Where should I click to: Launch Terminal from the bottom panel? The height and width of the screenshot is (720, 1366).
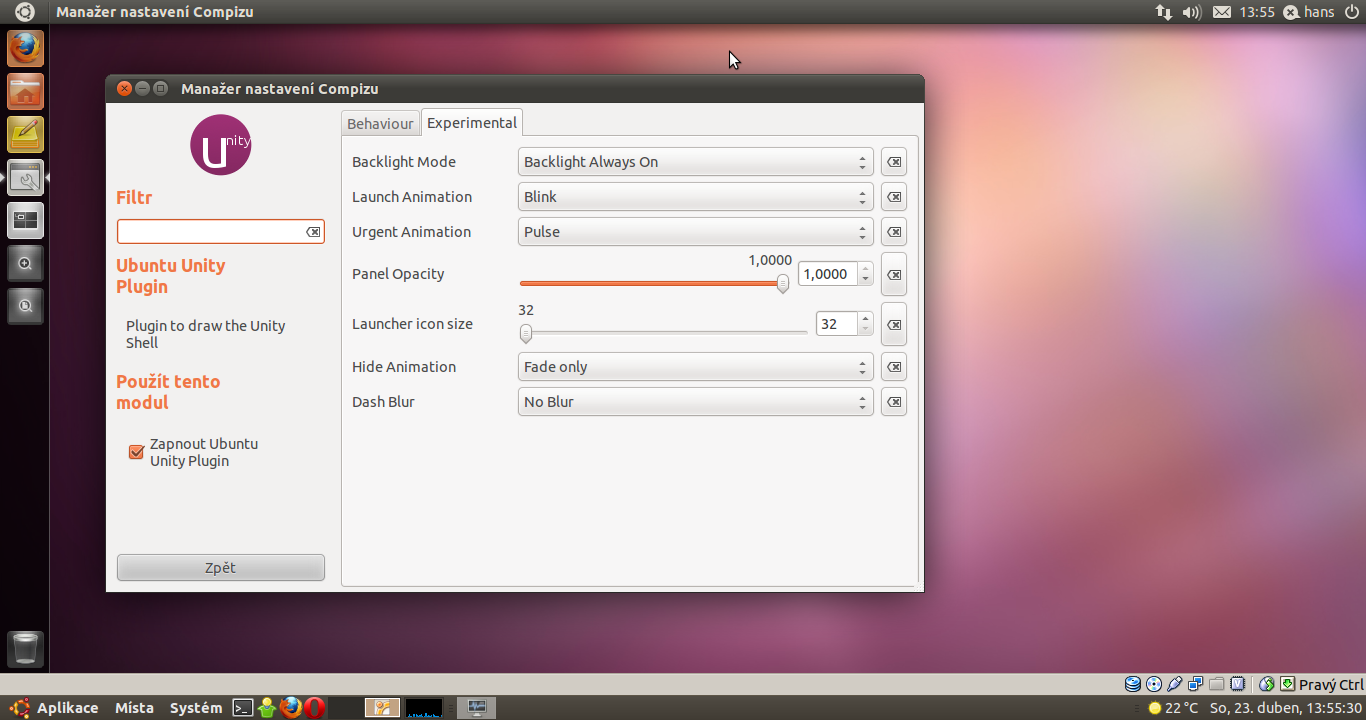click(x=243, y=708)
